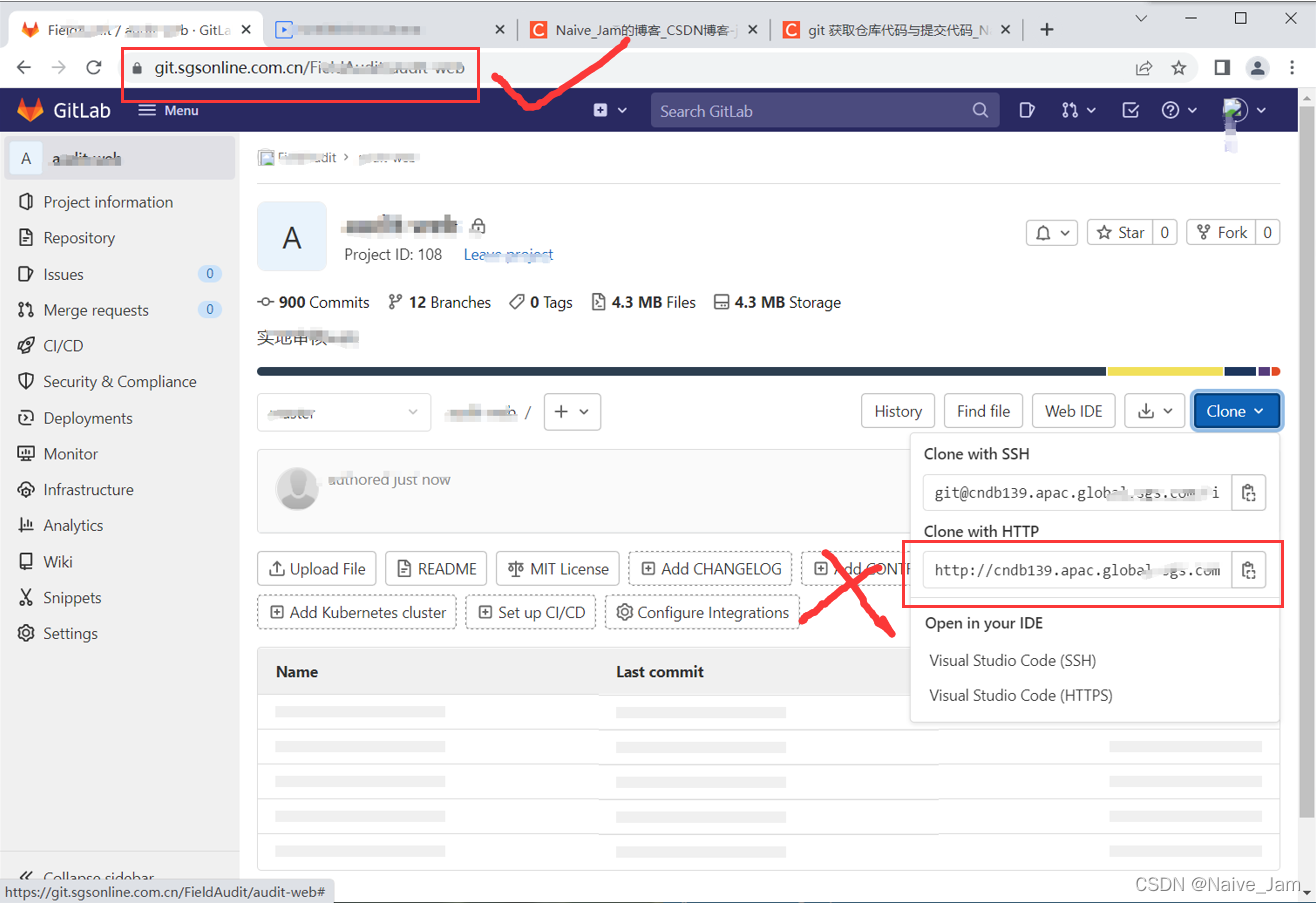
Task: Switch to the Naive_Jam CSDN blog tab
Action: pos(640,29)
